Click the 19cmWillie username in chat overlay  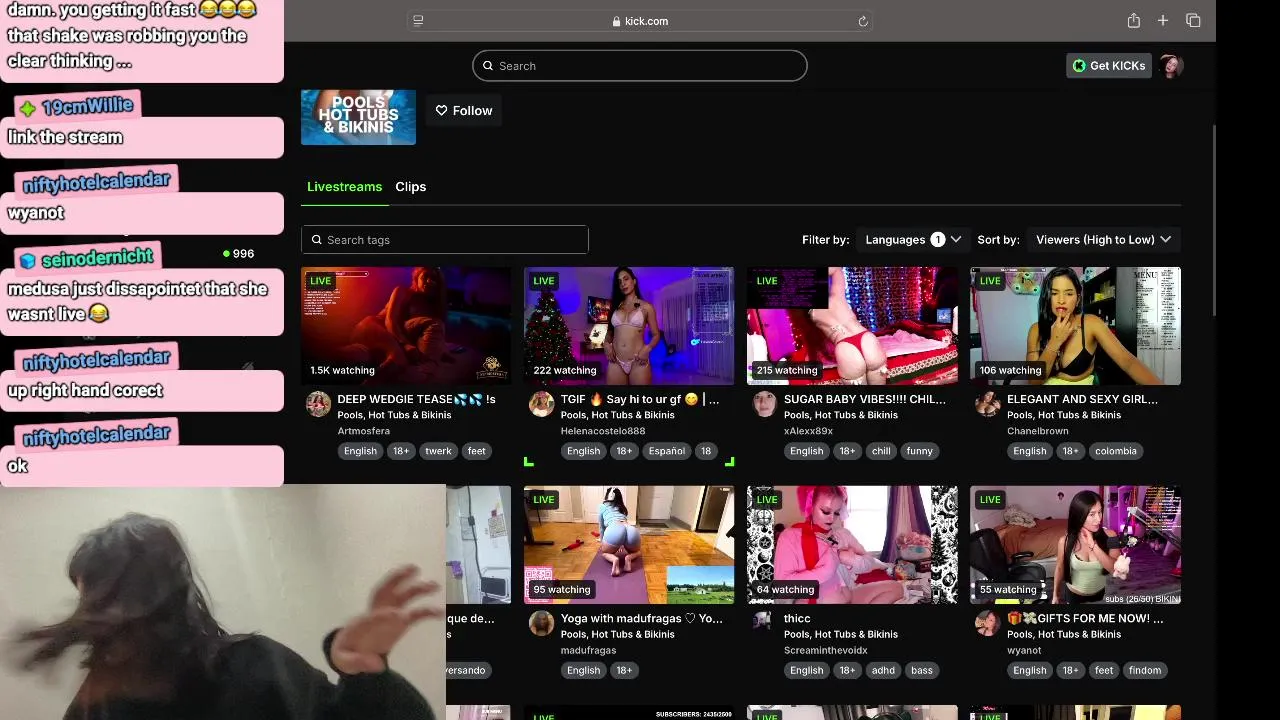coord(88,108)
